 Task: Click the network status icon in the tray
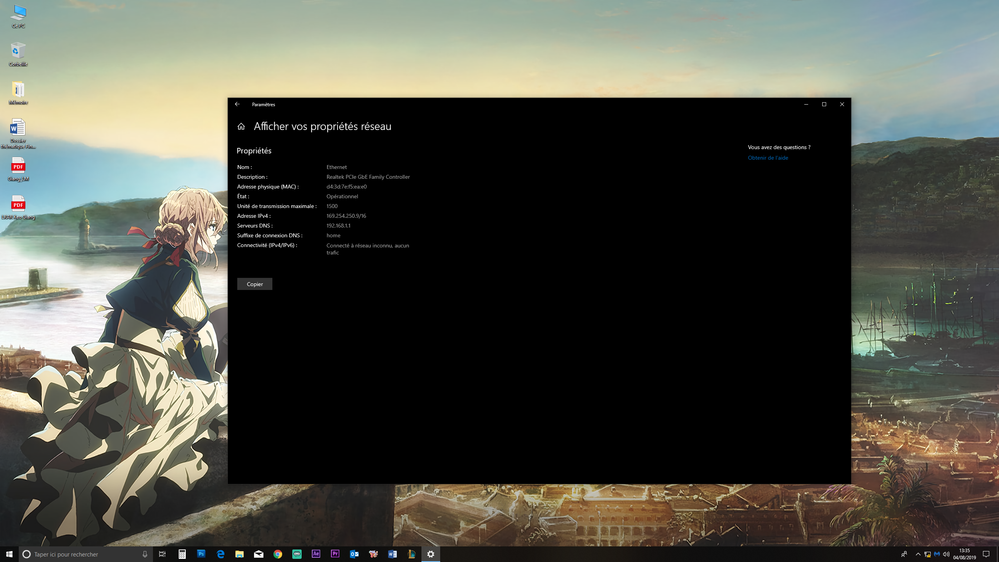click(x=927, y=554)
